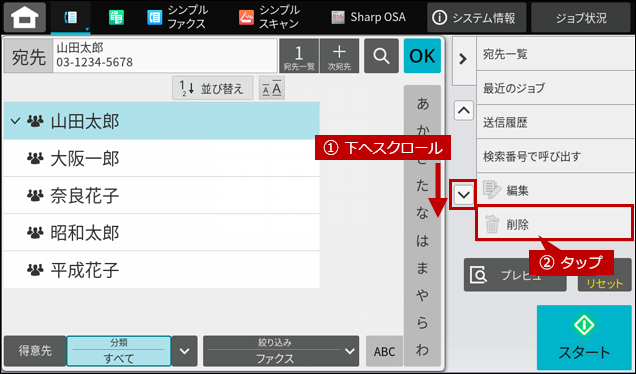Collapse the action panel with right chevron
The image size is (636, 374).
point(463,59)
